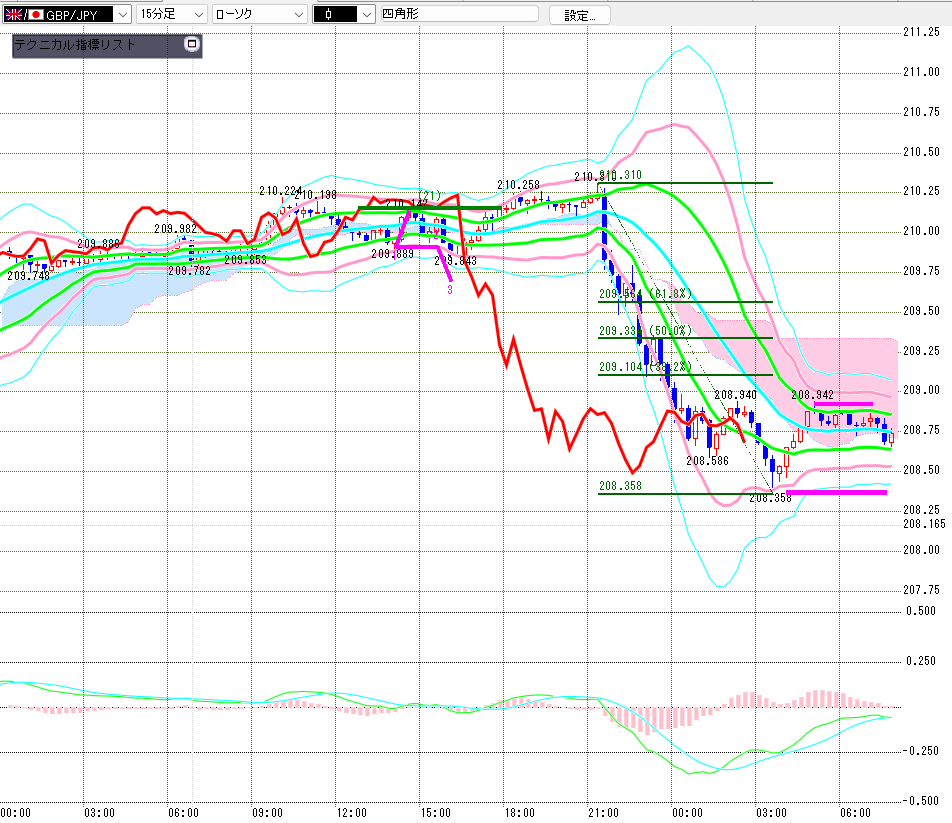Click the 208.165 current price on axis
Image resolution: width=952 pixels, height=823 pixels.
(924, 524)
